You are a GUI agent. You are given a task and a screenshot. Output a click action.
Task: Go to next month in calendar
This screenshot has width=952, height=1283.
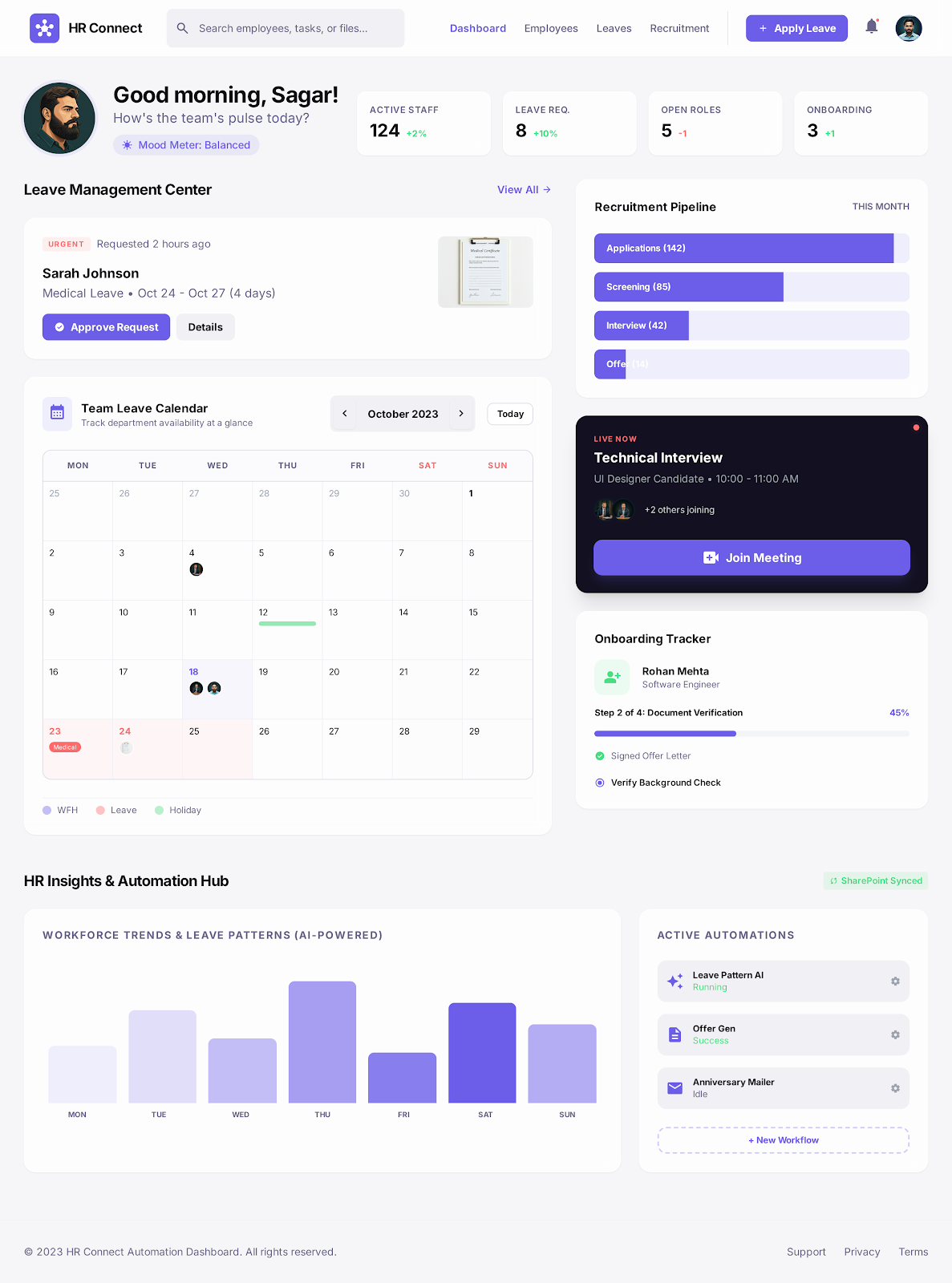(461, 414)
